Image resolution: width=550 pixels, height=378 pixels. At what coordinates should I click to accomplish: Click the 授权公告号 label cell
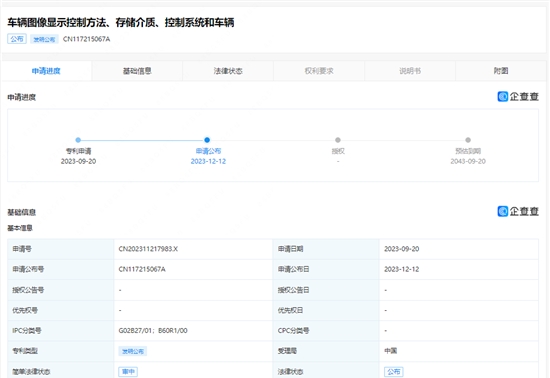(x=61, y=290)
